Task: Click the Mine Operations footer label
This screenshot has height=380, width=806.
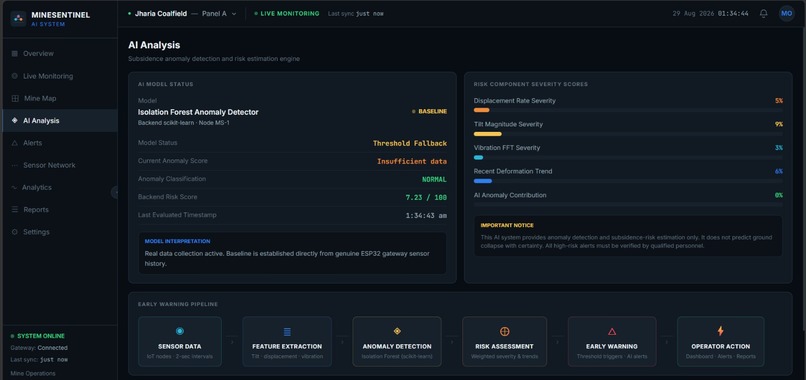Action: coord(33,373)
